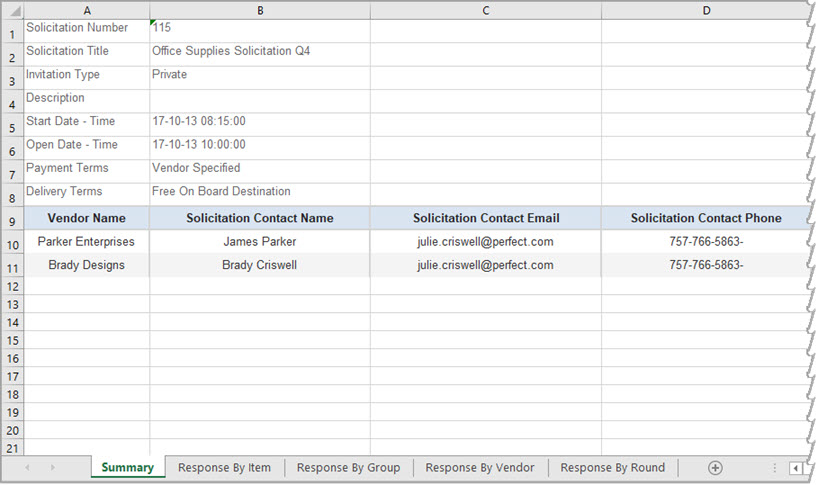Screen dimensions: 818x485
Task: Select phone cell in Brady Designs row
Action: click(x=705, y=265)
